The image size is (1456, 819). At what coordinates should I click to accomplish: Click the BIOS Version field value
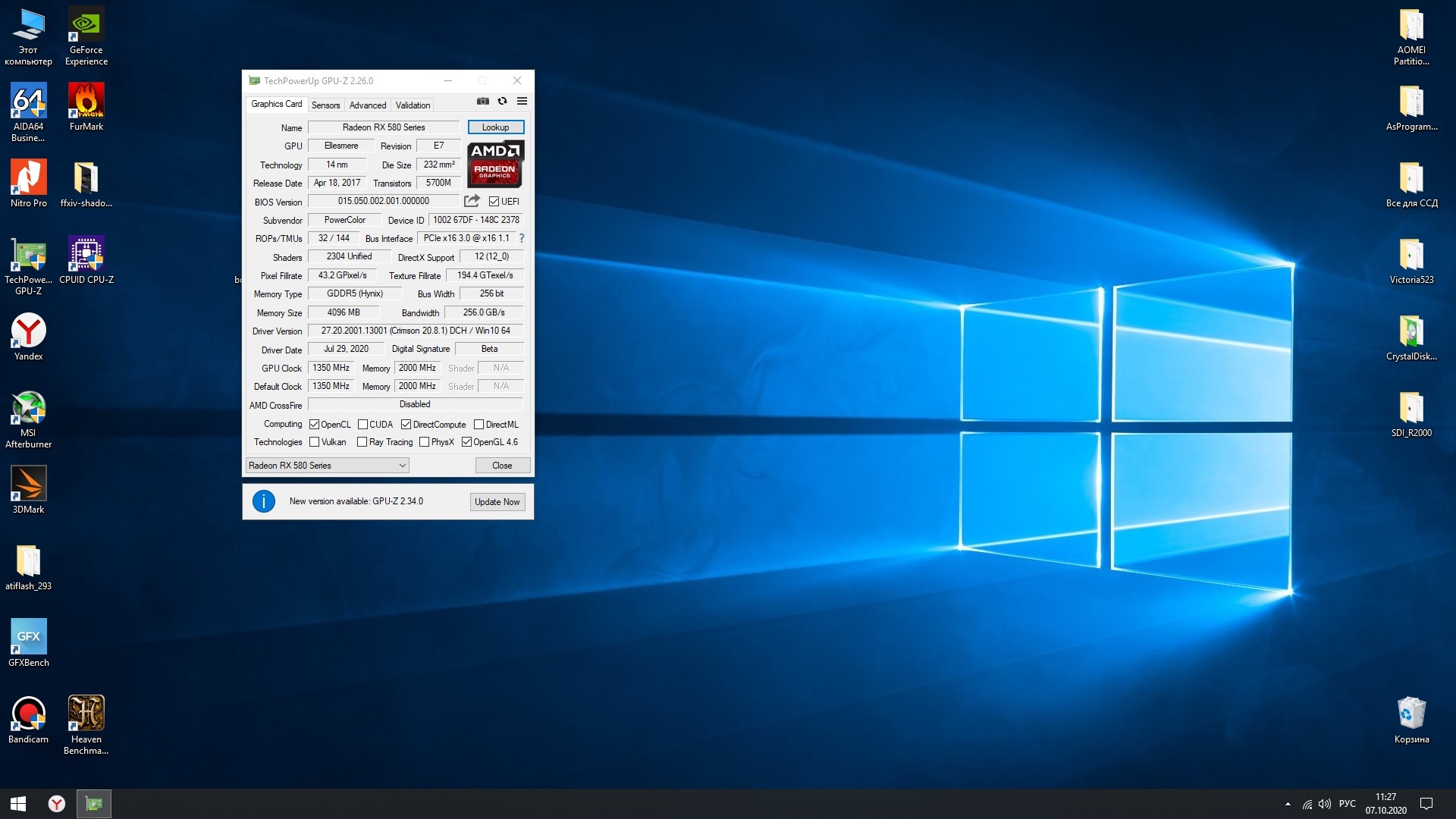[x=384, y=201]
